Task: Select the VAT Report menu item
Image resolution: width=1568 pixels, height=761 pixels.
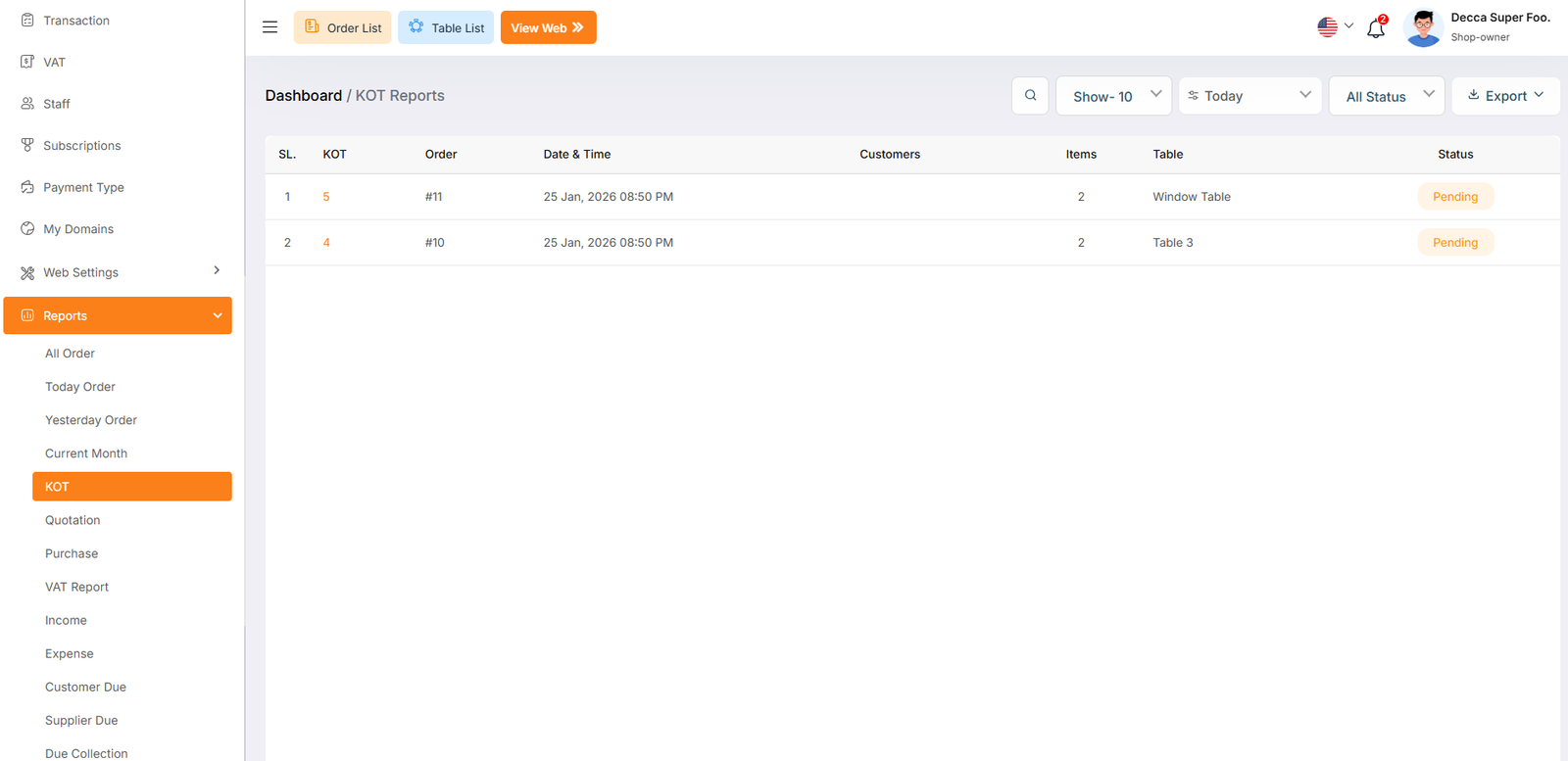Action: pos(76,587)
